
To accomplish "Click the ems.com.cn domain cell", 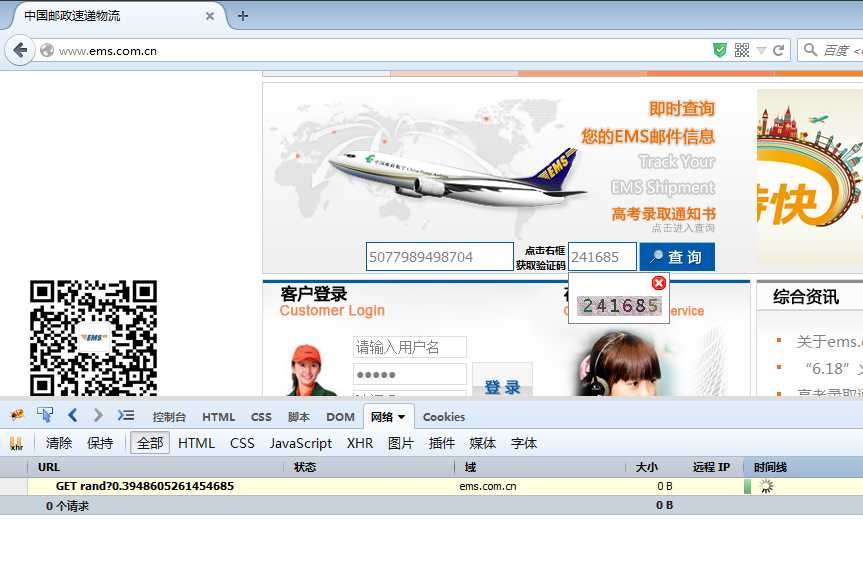I will [x=488, y=486].
